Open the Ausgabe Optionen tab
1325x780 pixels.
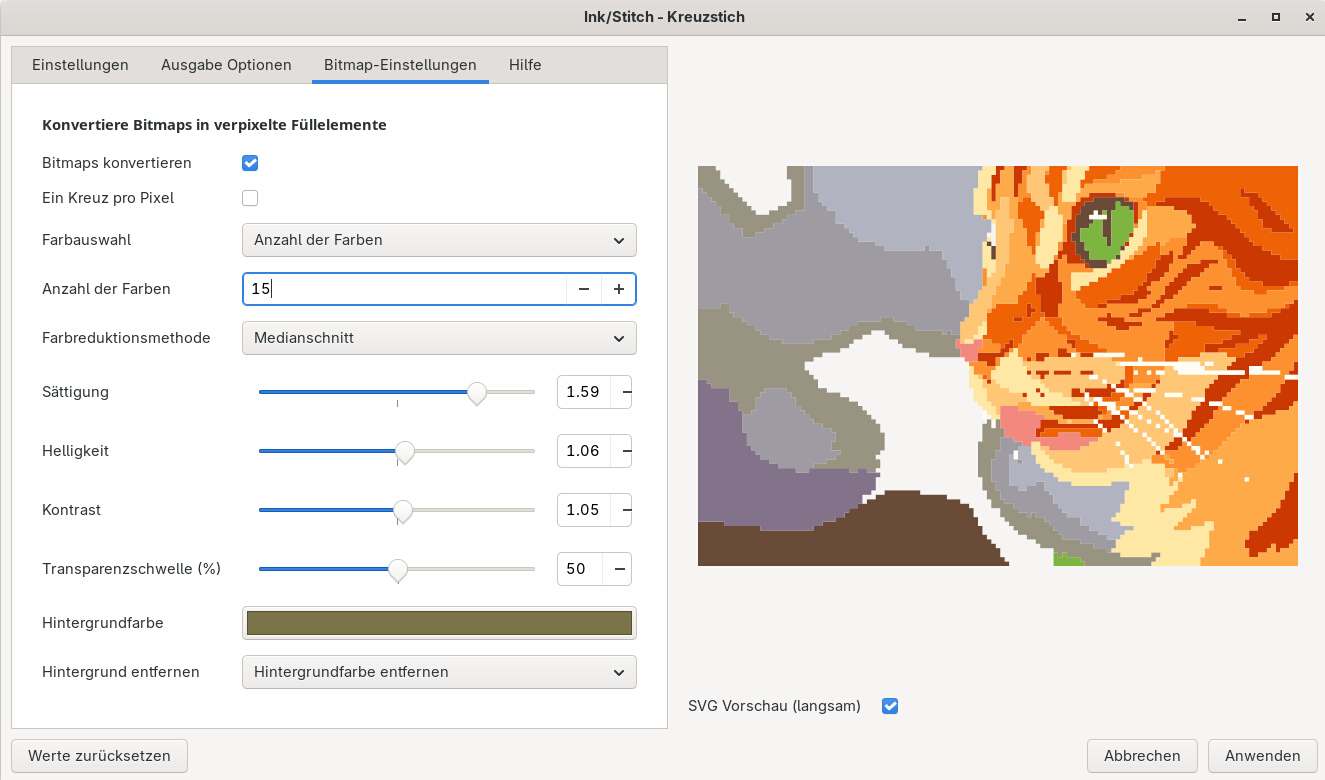click(x=226, y=65)
